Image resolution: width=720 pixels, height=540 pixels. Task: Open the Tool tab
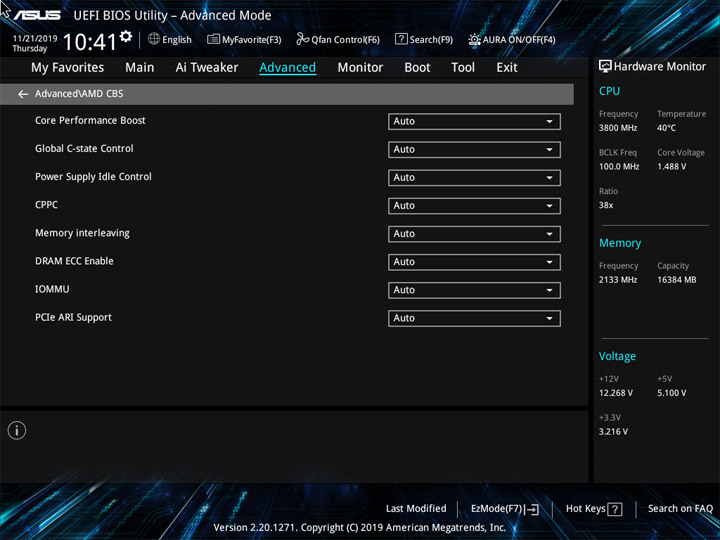point(463,68)
